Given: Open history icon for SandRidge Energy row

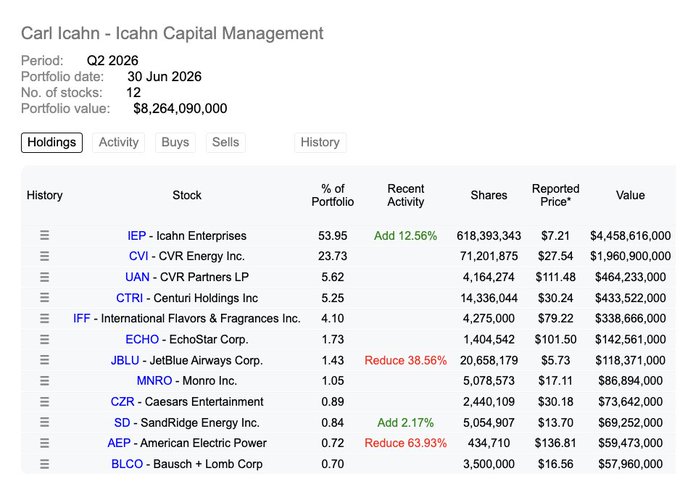Looking at the screenshot, I should pos(44,422).
